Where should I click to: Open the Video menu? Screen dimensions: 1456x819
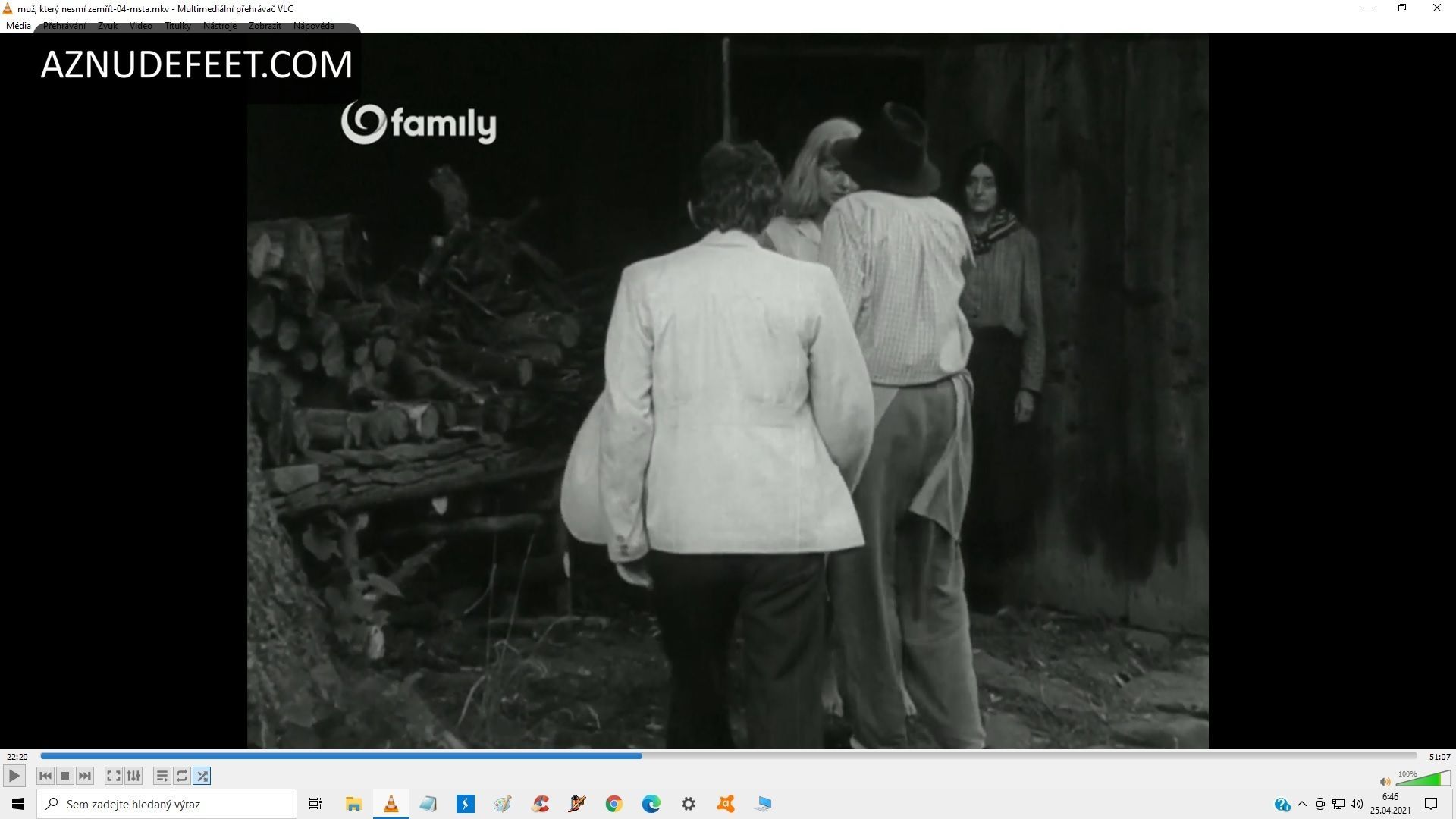[x=140, y=26]
